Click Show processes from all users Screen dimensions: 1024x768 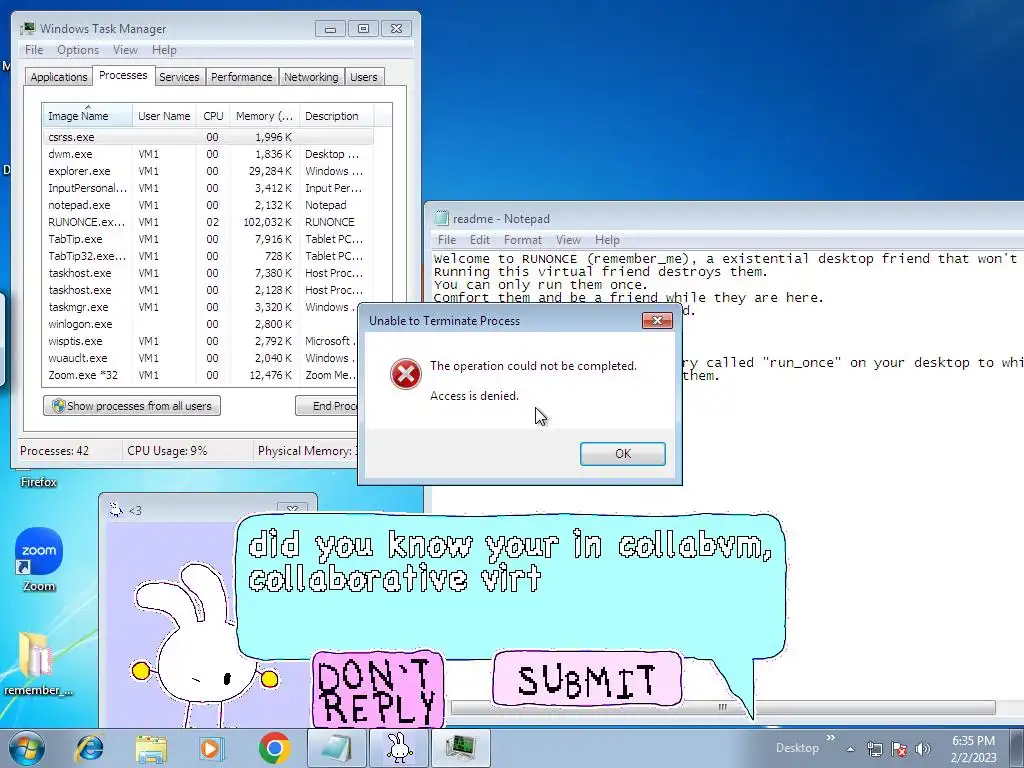(x=132, y=406)
